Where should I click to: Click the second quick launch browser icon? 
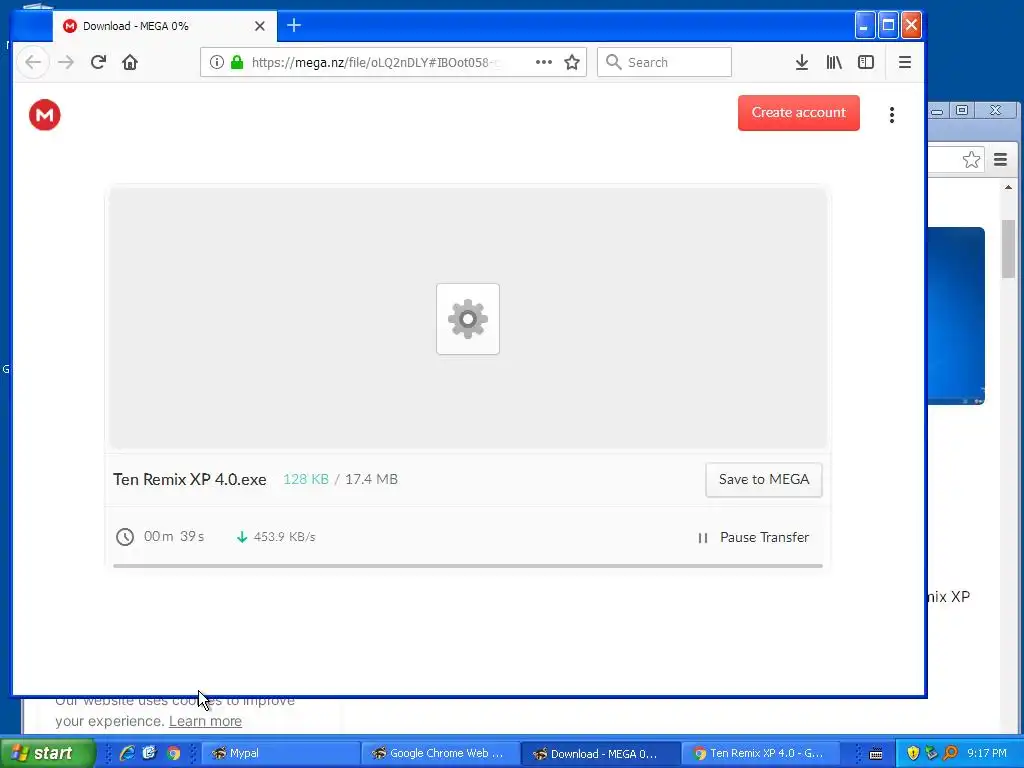[150, 753]
